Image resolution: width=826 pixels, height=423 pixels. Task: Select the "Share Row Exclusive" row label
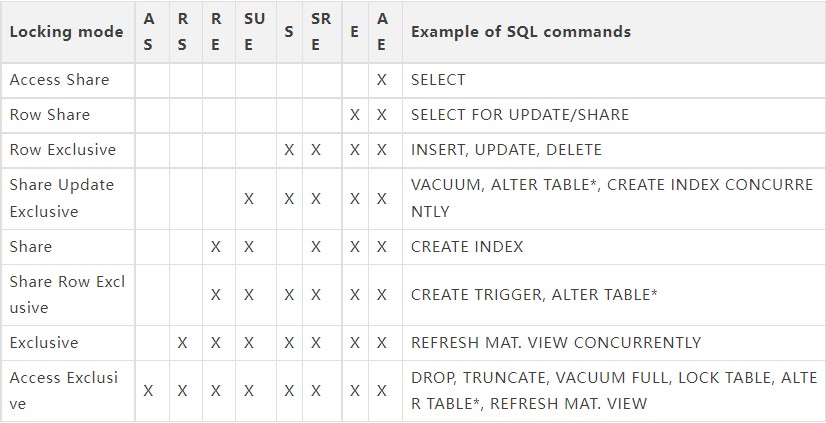(x=66, y=294)
